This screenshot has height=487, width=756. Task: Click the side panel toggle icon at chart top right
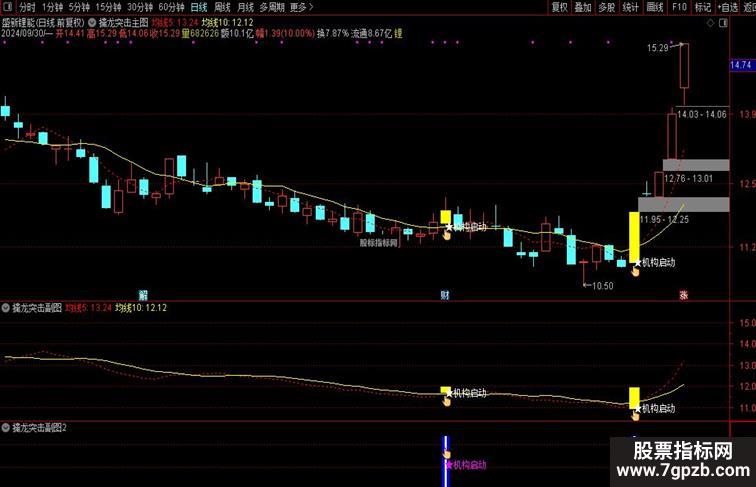click(723, 23)
